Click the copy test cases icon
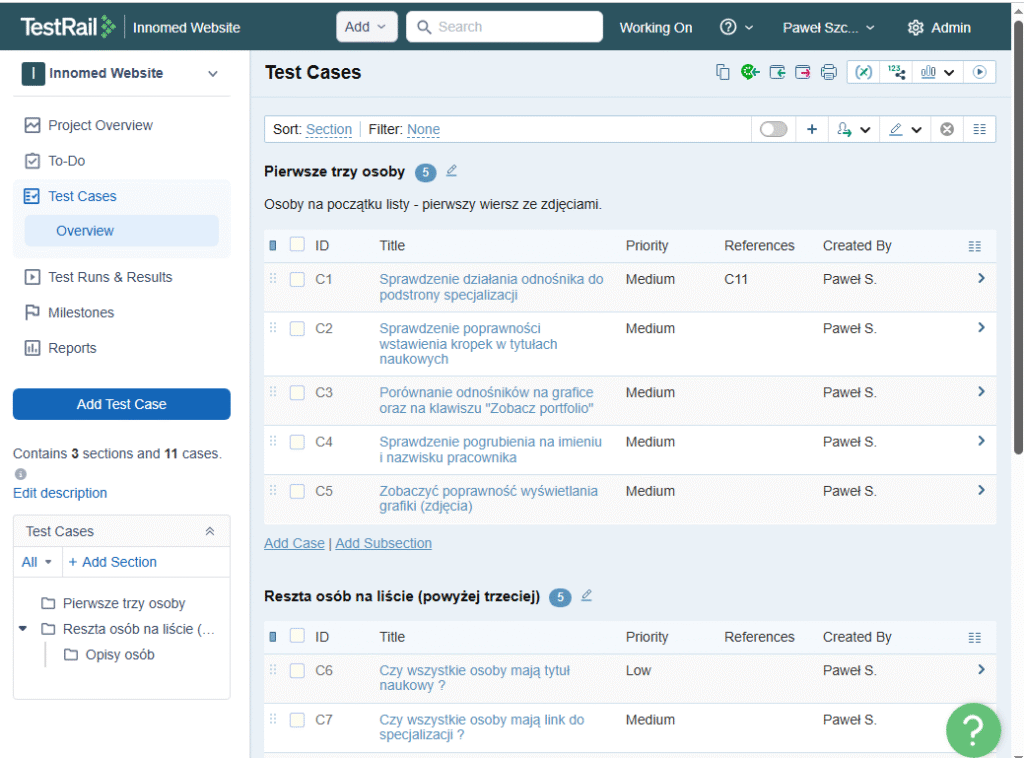Viewport: 1024px width, 758px height. click(x=723, y=72)
